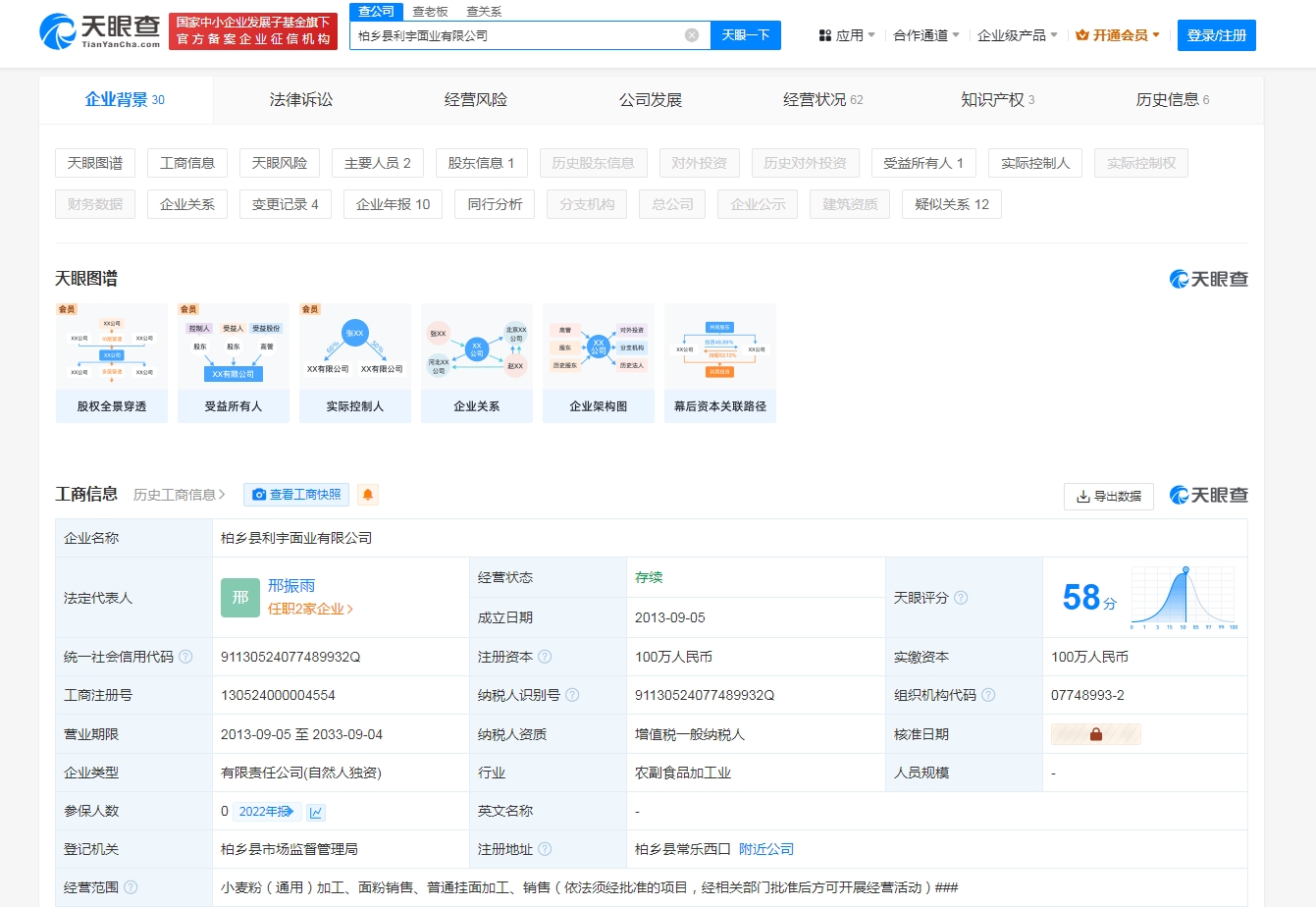Image resolution: width=1316 pixels, height=907 pixels.
Task: Jump to the 天眼图谱 section tag
Action: click(95, 163)
